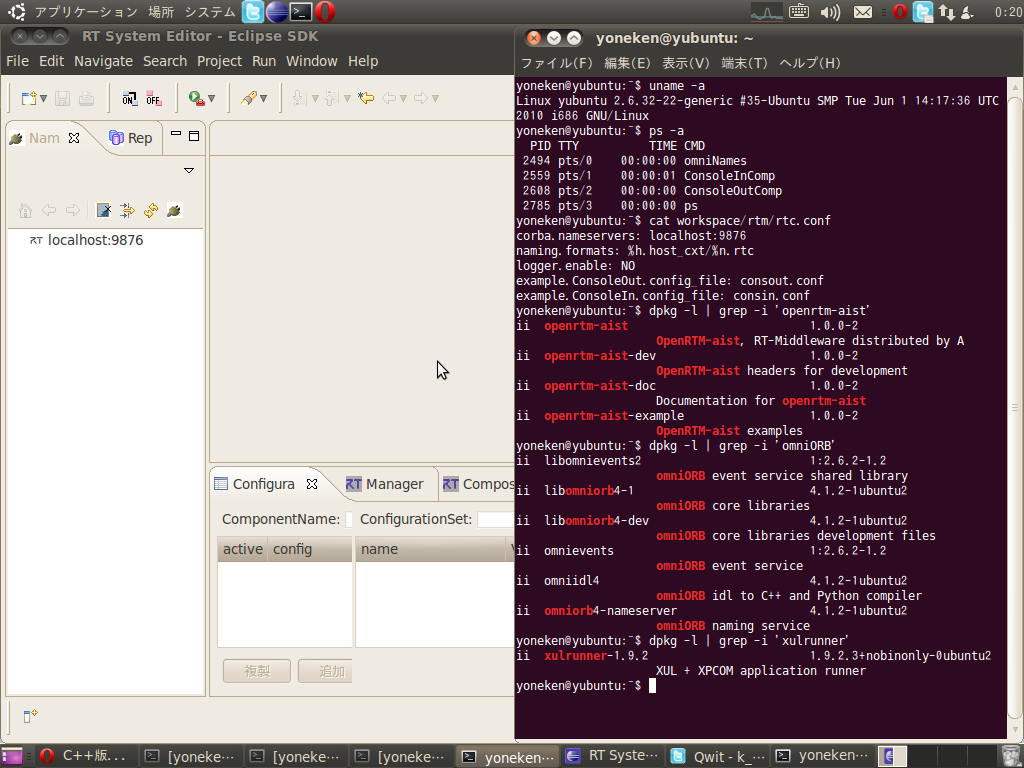Click the All Activate ON toolbar icon
Screen dimensions: 1024x768
[129, 99]
